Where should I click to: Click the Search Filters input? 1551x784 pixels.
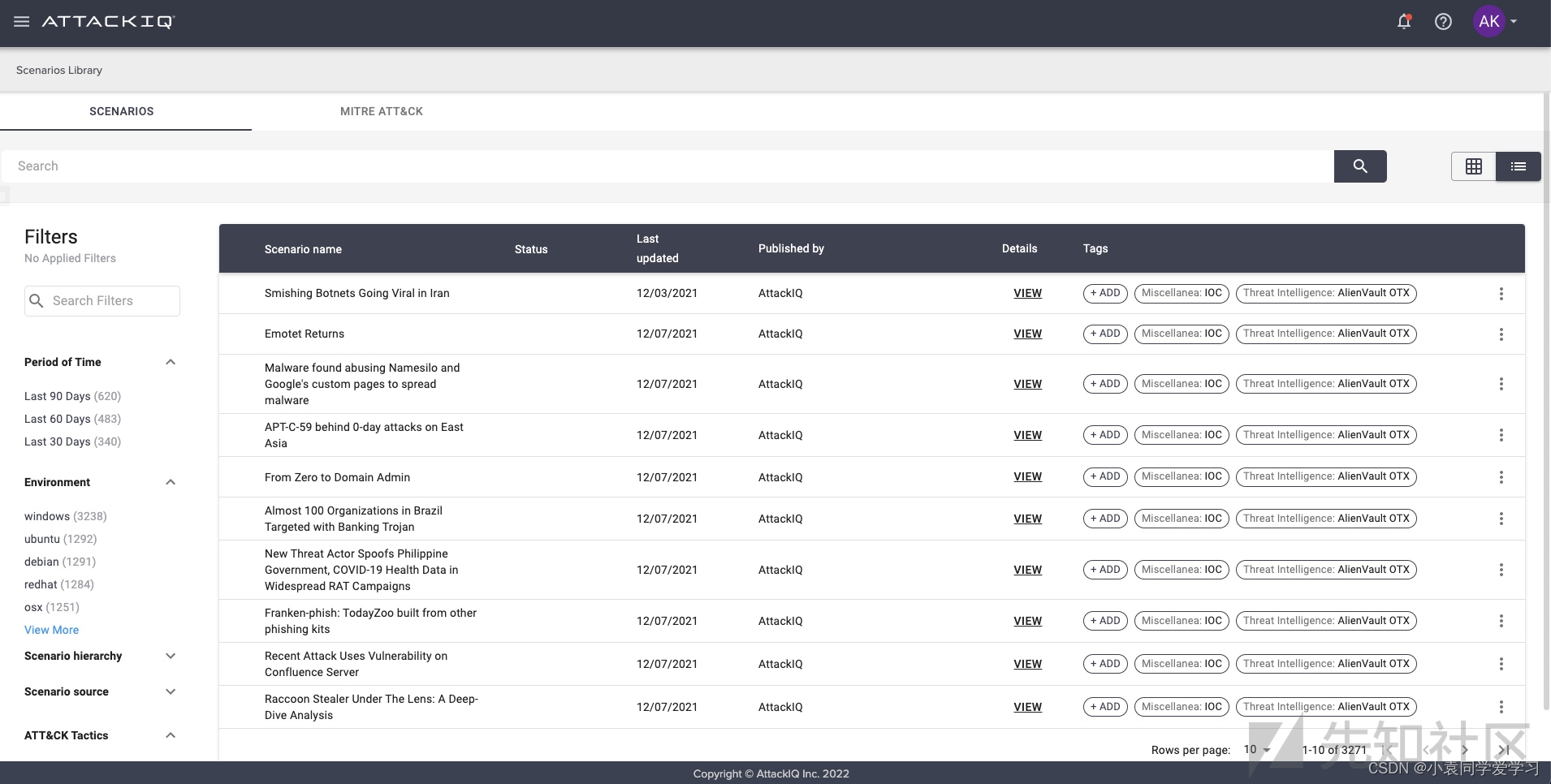pos(102,301)
